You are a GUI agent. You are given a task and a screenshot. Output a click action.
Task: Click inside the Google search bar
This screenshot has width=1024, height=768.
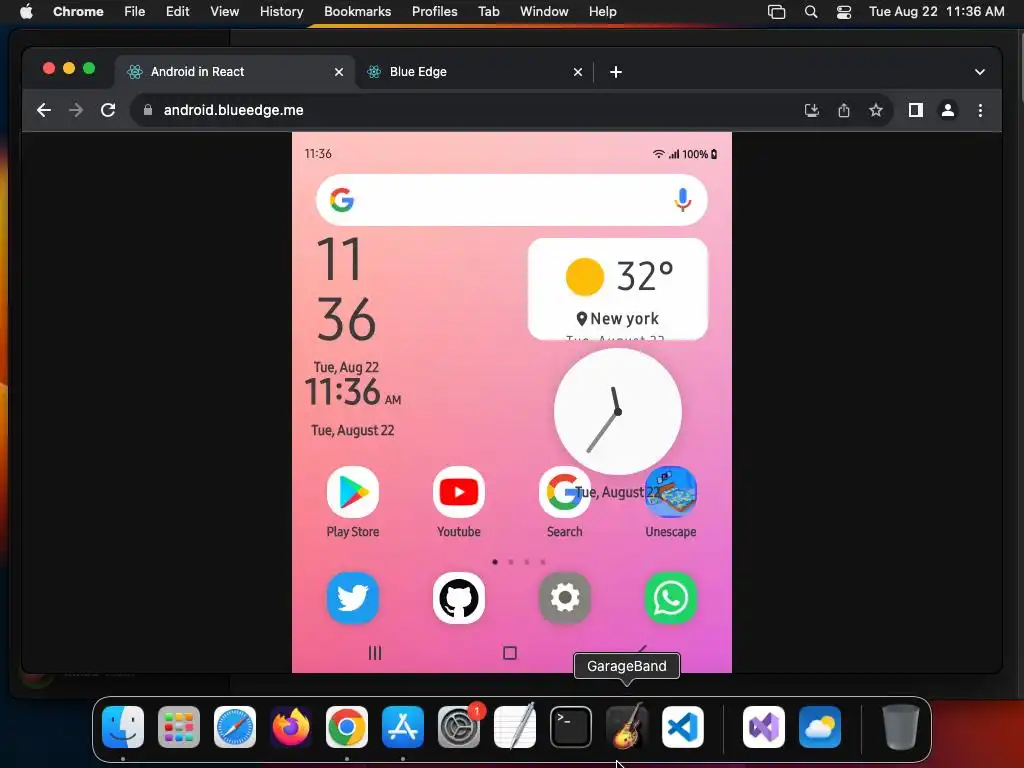512,200
